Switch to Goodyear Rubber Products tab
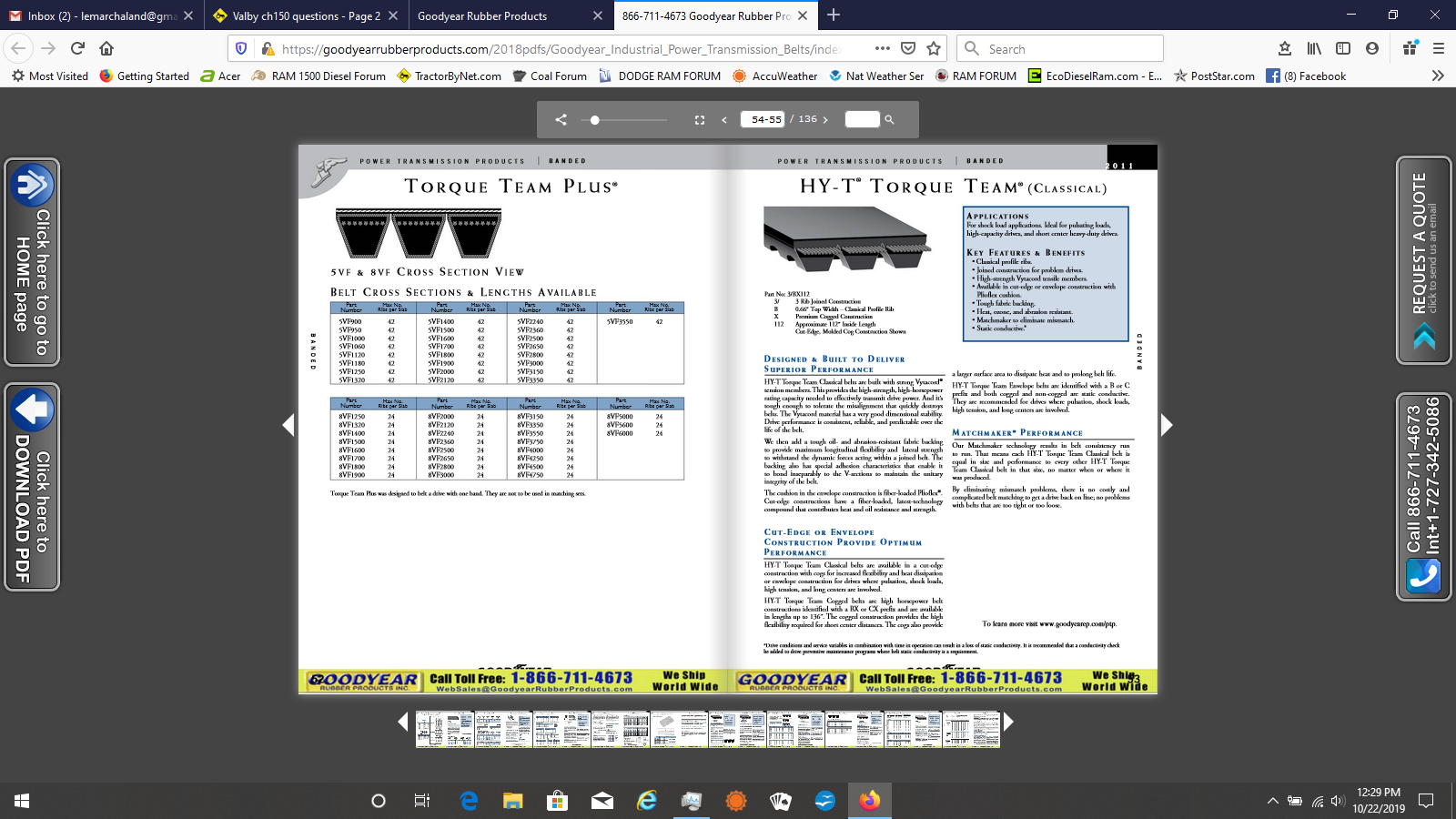Screen dimensions: 1456x819 click(510, 15)
